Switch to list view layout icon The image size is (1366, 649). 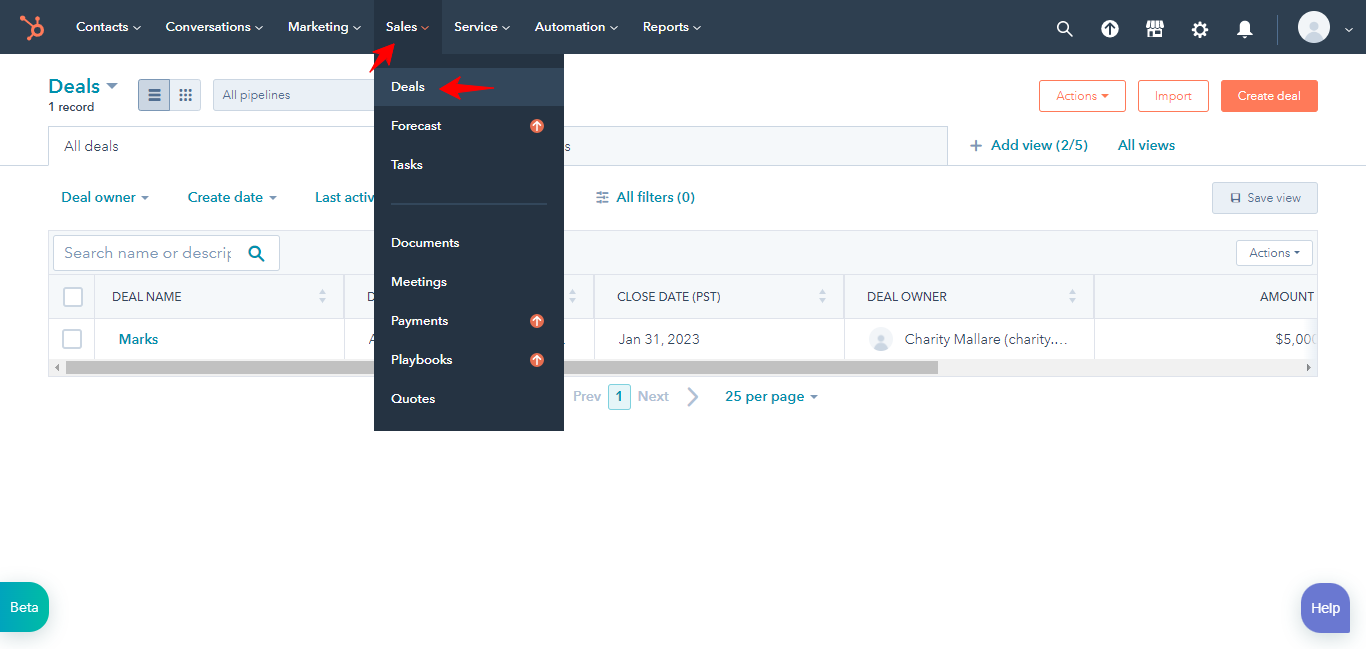(x=154, y=95)
